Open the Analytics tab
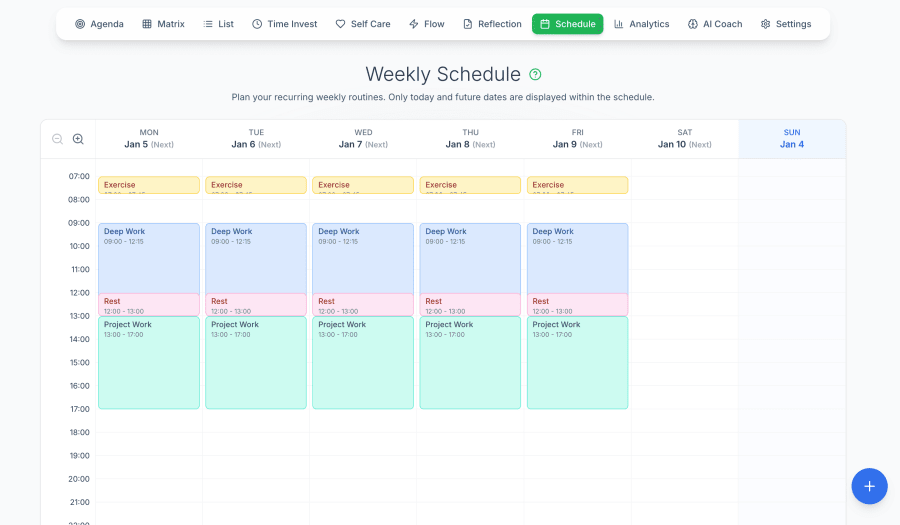 [642, 24]
